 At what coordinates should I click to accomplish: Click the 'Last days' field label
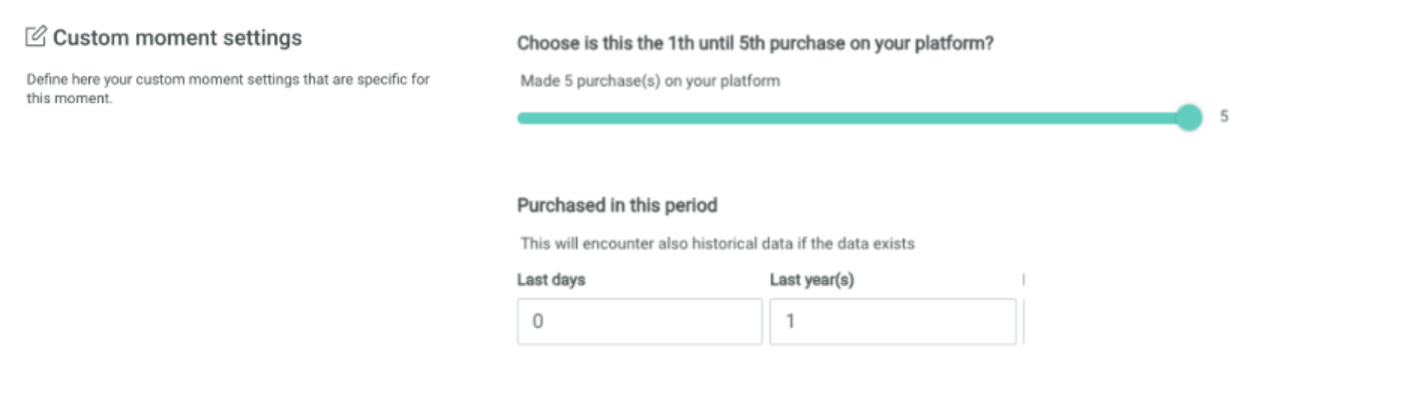[551, 280]
